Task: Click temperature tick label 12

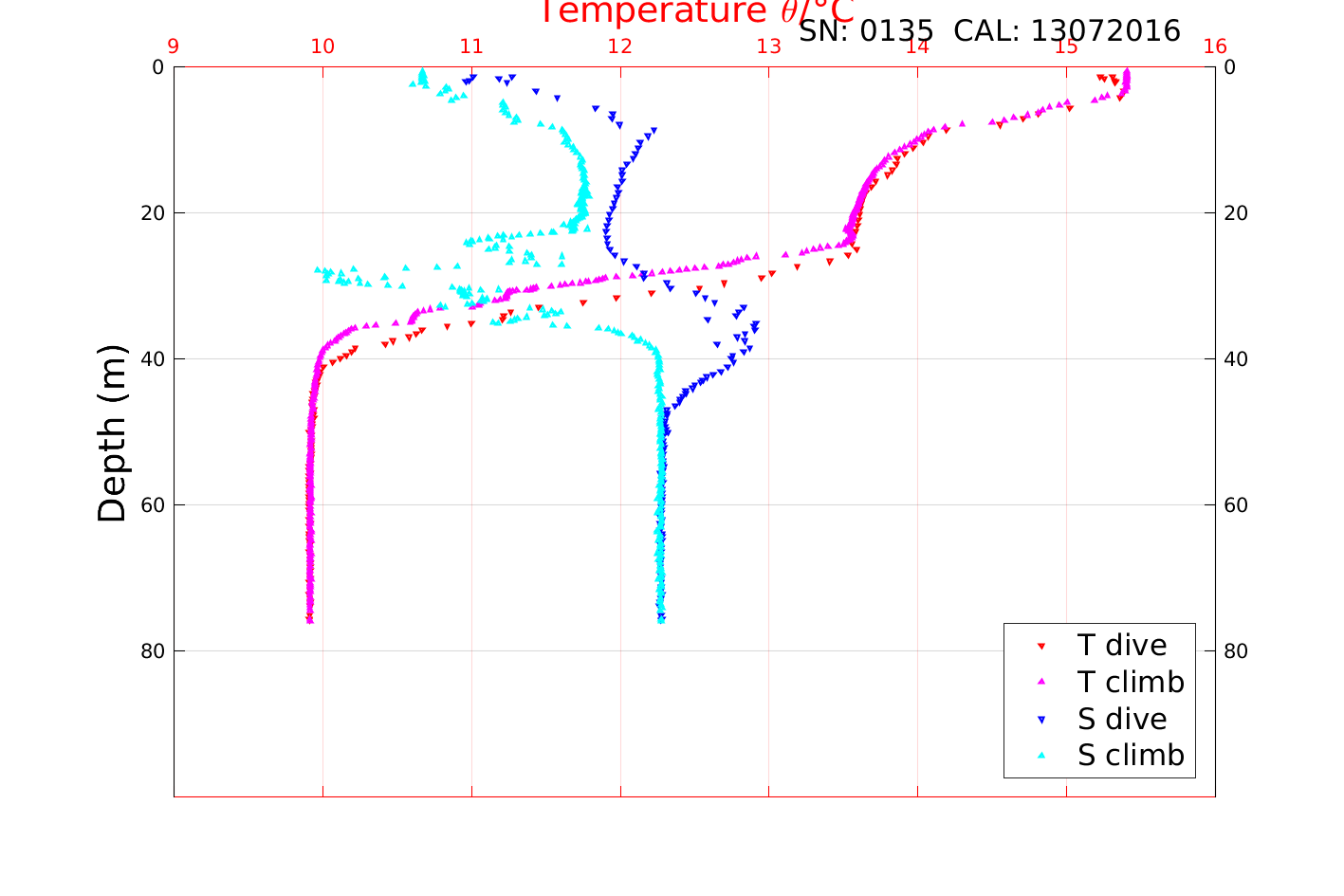Action: tap(620, 46)
